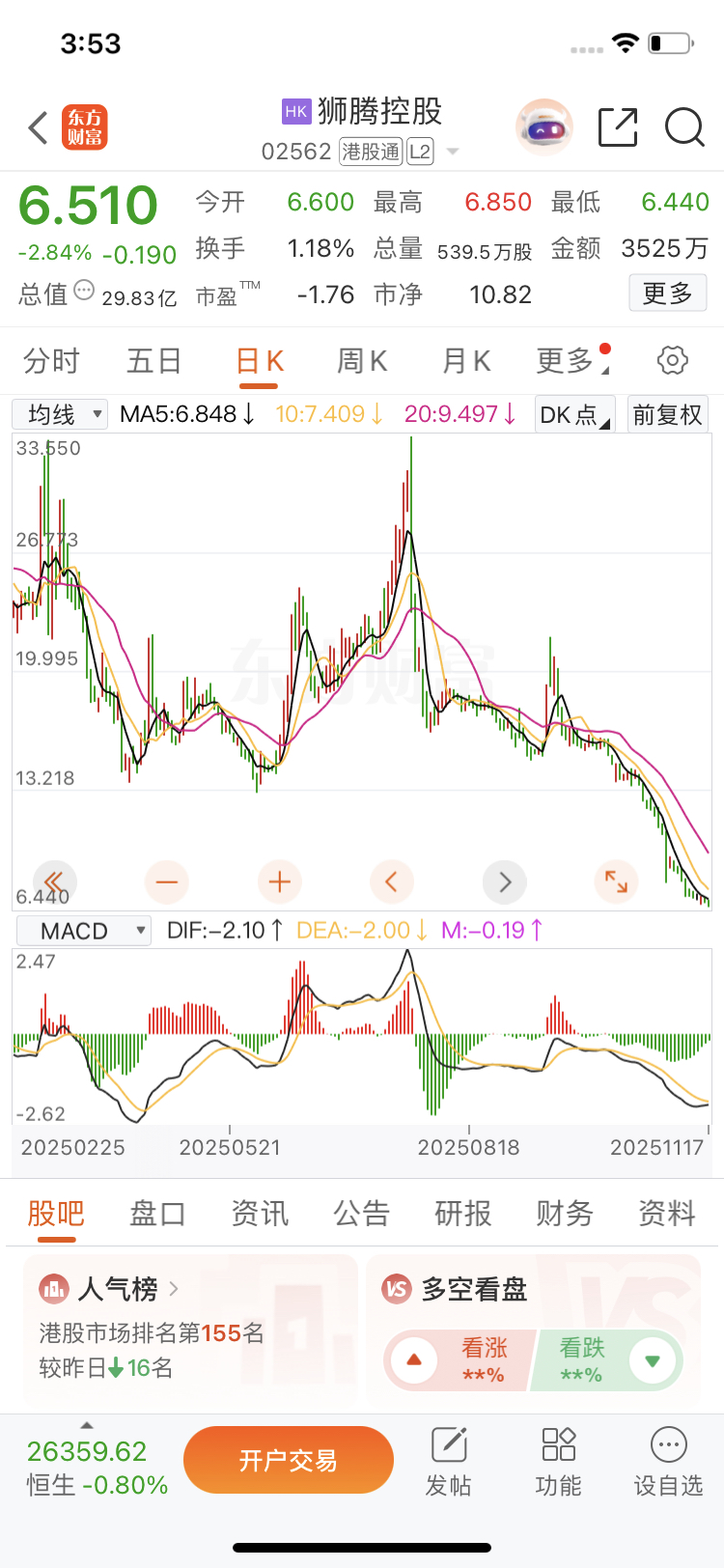Tap the 发帖 compose icon
This screenshot has width=724, height=1568.
click(449, 1445)
